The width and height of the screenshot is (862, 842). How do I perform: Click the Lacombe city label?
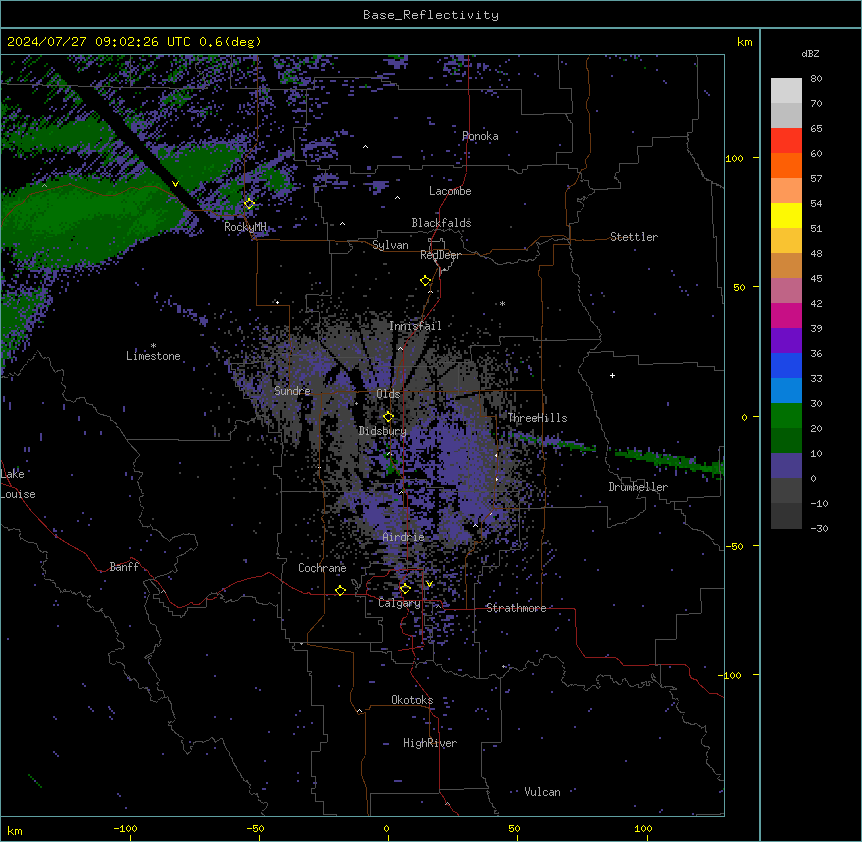point(450,191)
